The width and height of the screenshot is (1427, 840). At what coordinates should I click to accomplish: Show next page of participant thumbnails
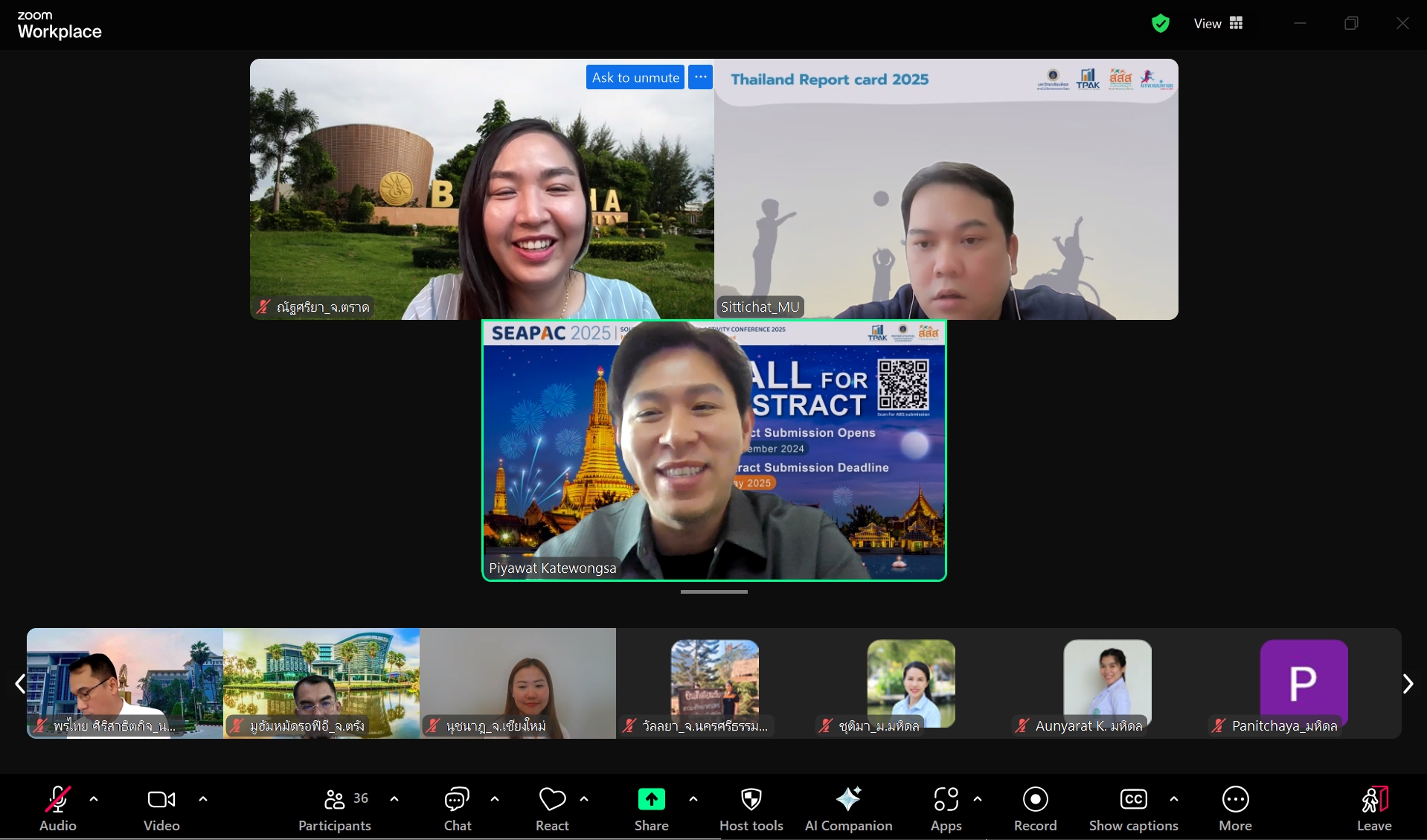[1408, 684]
